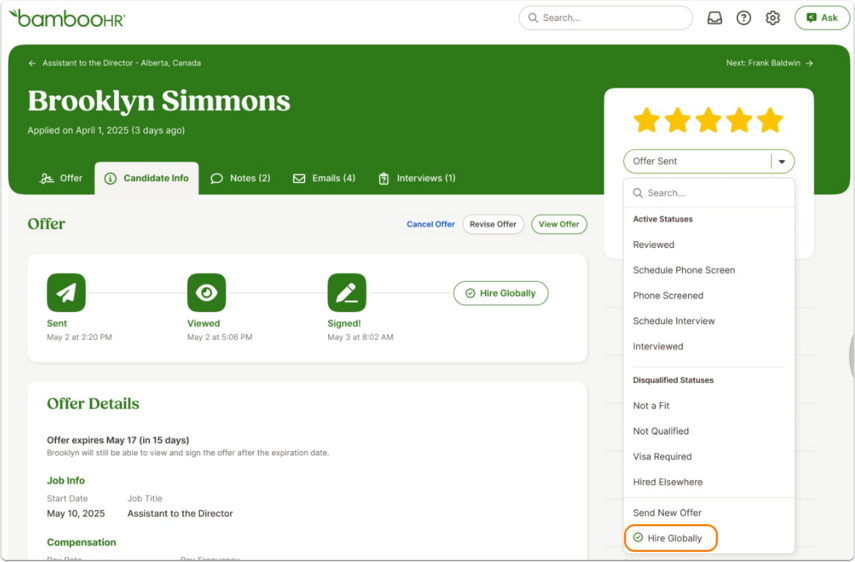Click the Compensation section label
The height and width of the screenshot is (562, 855).
[x=81, y=542]
